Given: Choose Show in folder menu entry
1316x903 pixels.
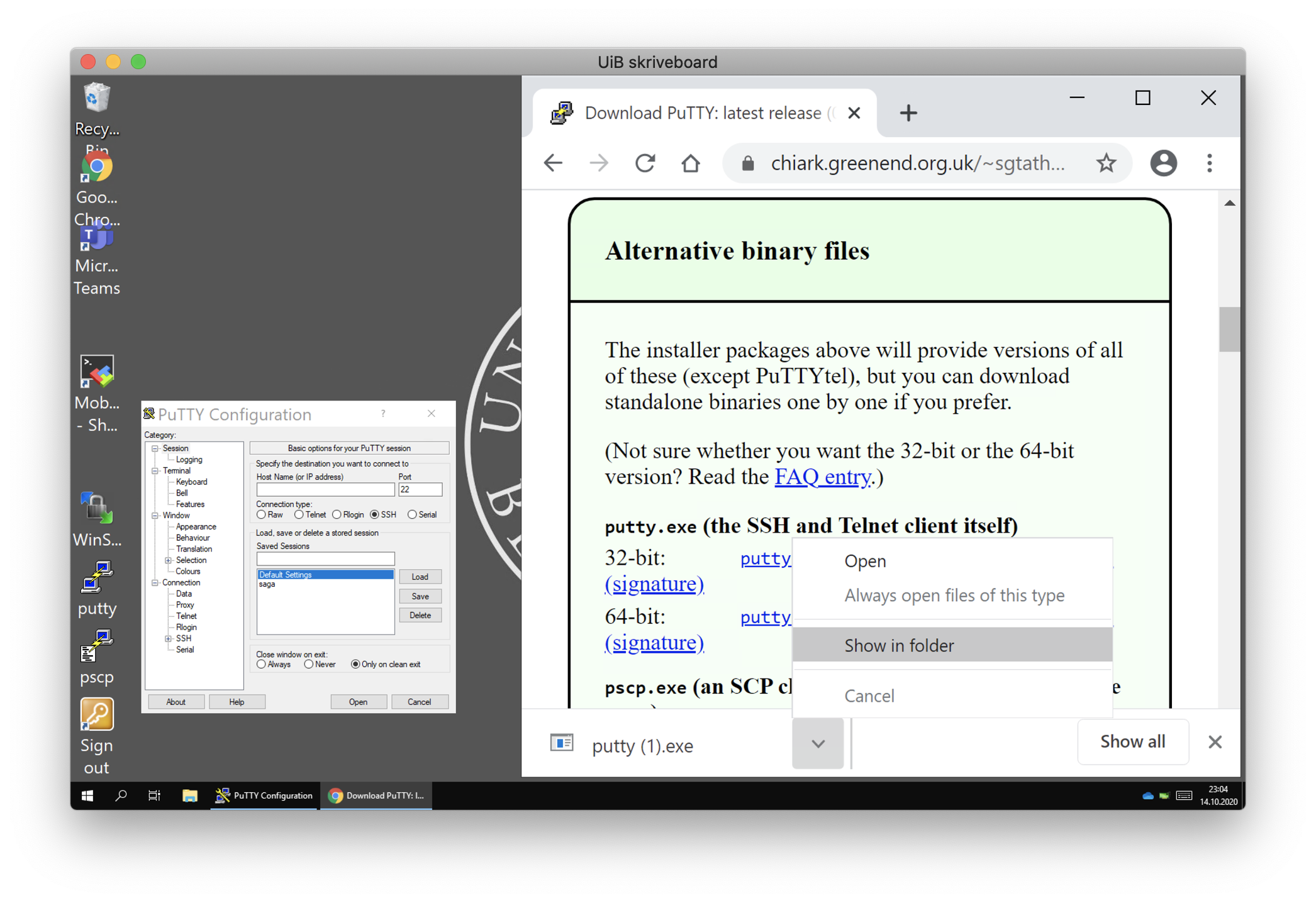Looking at the screenshot, I should pos(900,646).
